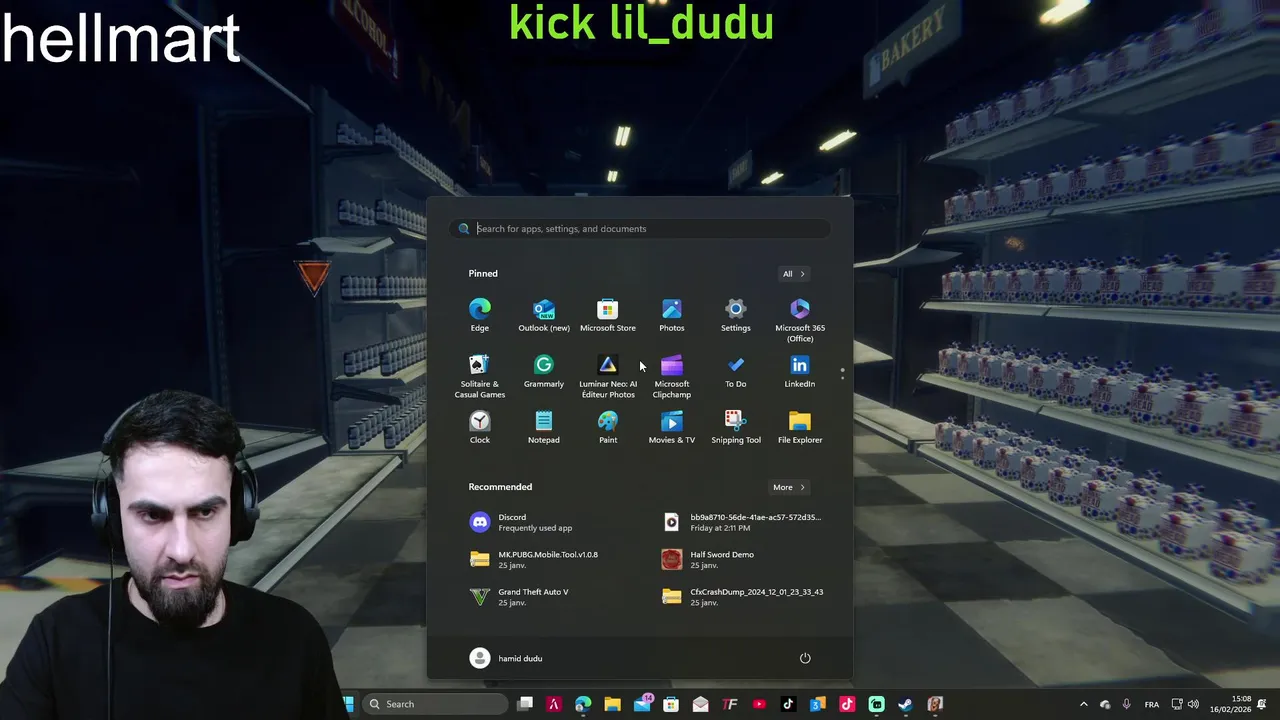The image size is (1280, 720).
Task: Open Luminar Neo photo editor
Action: point(608,376)
